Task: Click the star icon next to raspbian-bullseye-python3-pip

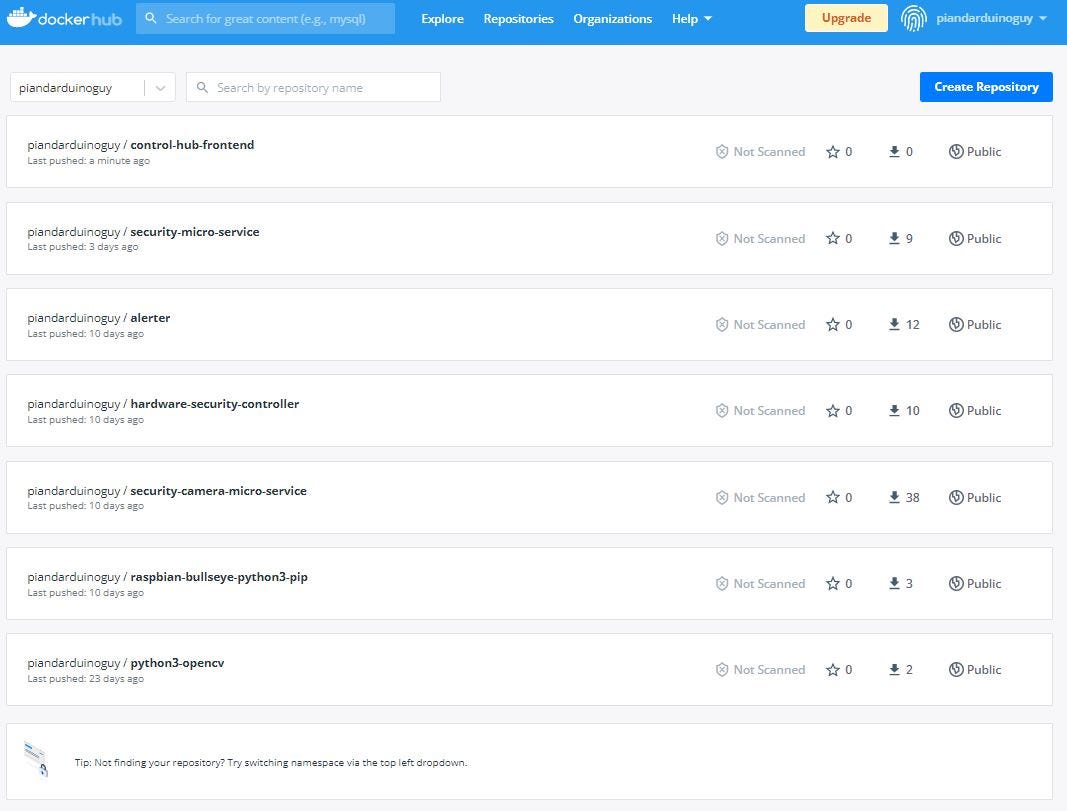Action: (x=832, y=583)
